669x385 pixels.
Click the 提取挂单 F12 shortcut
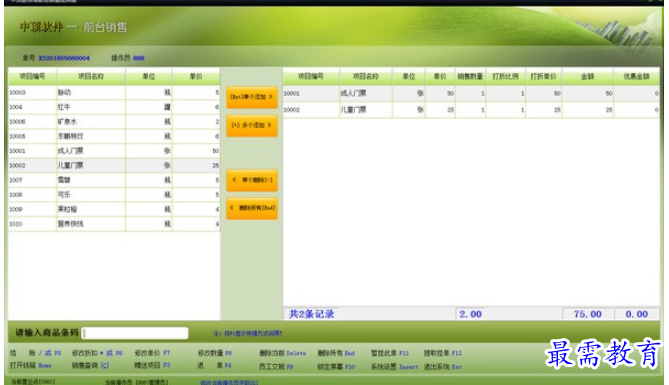pyautogui.click(x=443, y=353)
